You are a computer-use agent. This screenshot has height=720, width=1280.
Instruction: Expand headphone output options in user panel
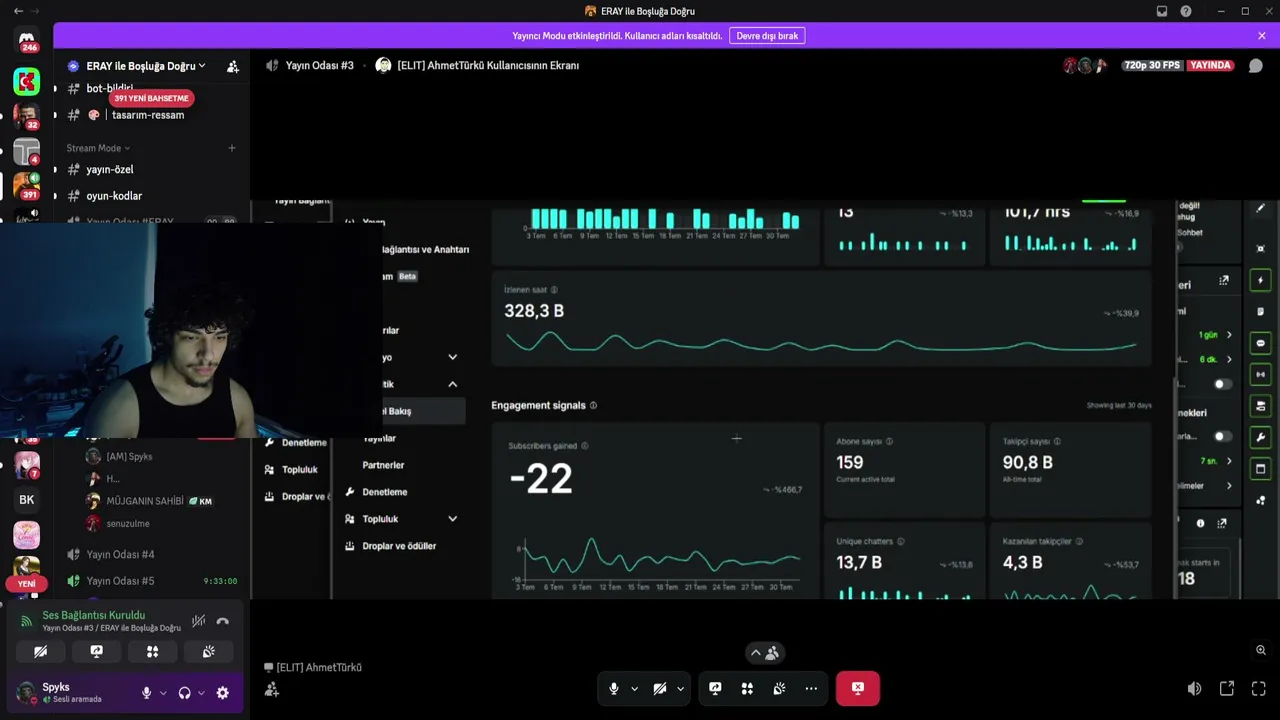[x=201, y=693]
